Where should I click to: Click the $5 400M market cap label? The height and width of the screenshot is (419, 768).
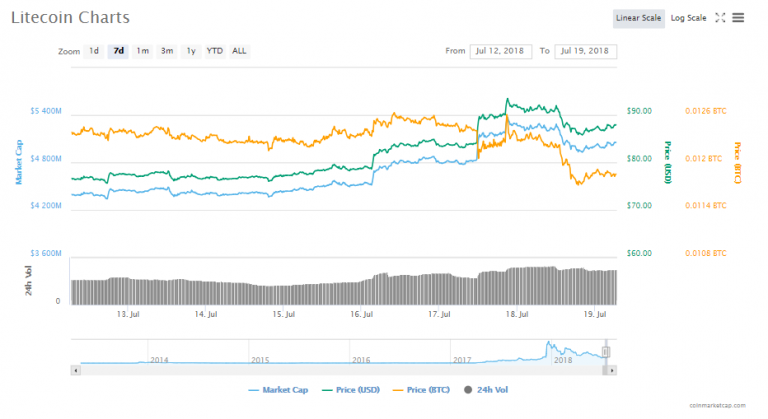coord(46,111)
